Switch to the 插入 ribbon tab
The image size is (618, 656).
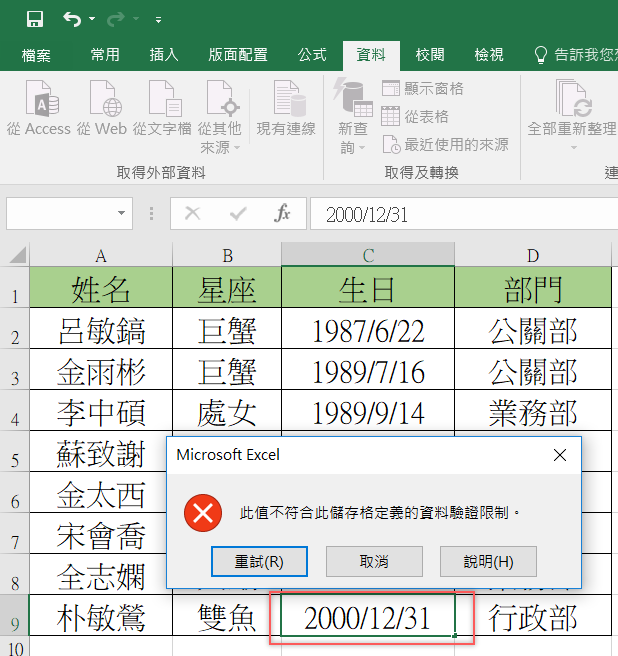164,55
